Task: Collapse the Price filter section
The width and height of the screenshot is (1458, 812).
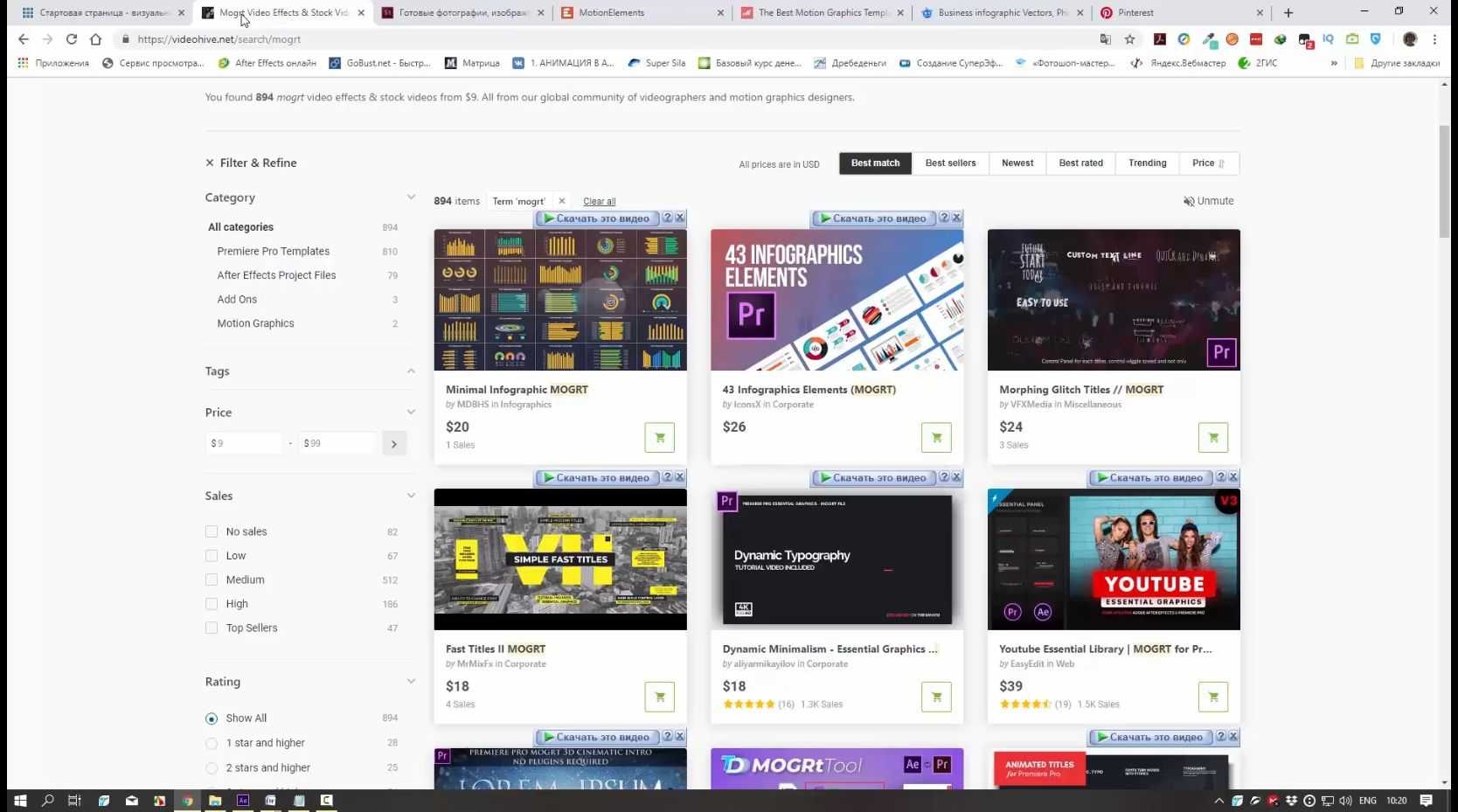Action: click(x=411, y=413)
